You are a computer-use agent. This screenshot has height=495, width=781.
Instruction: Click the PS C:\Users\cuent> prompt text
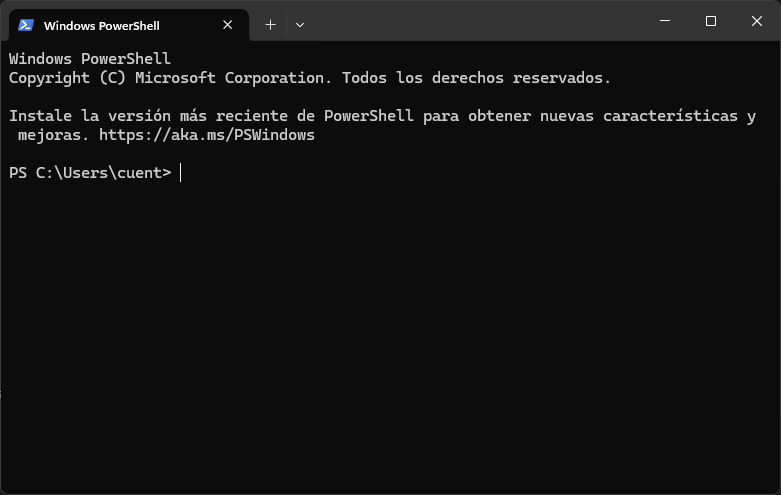90,173
